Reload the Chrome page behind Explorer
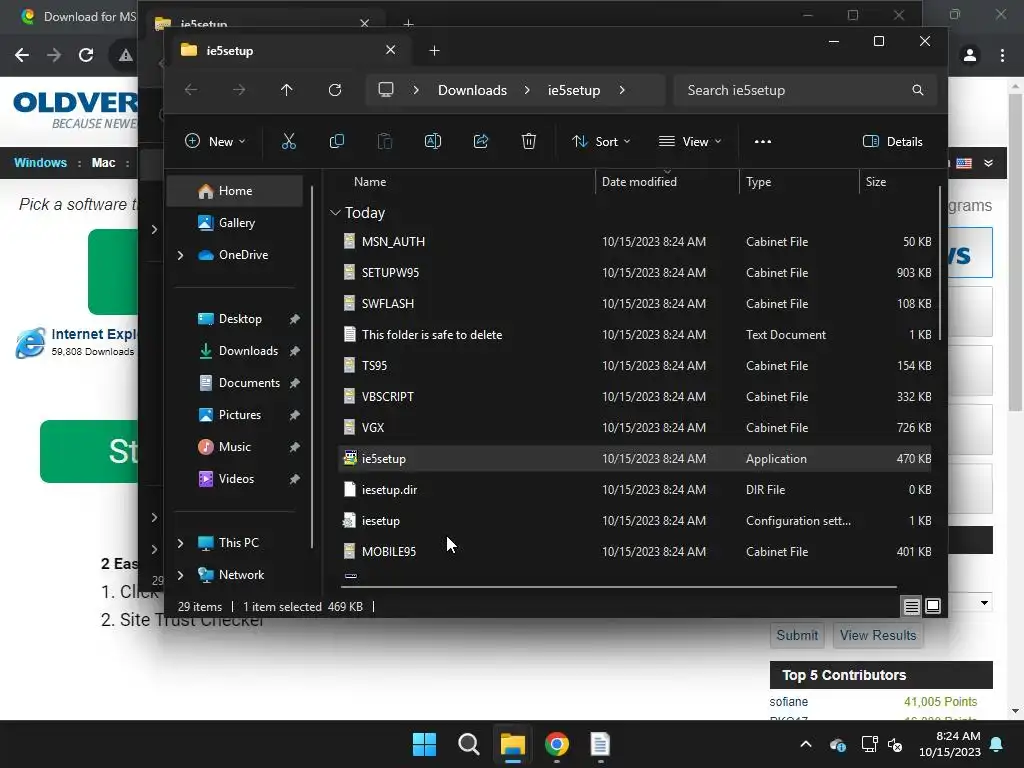Screen dimensions: 1024x768 (x=86, y=55)
